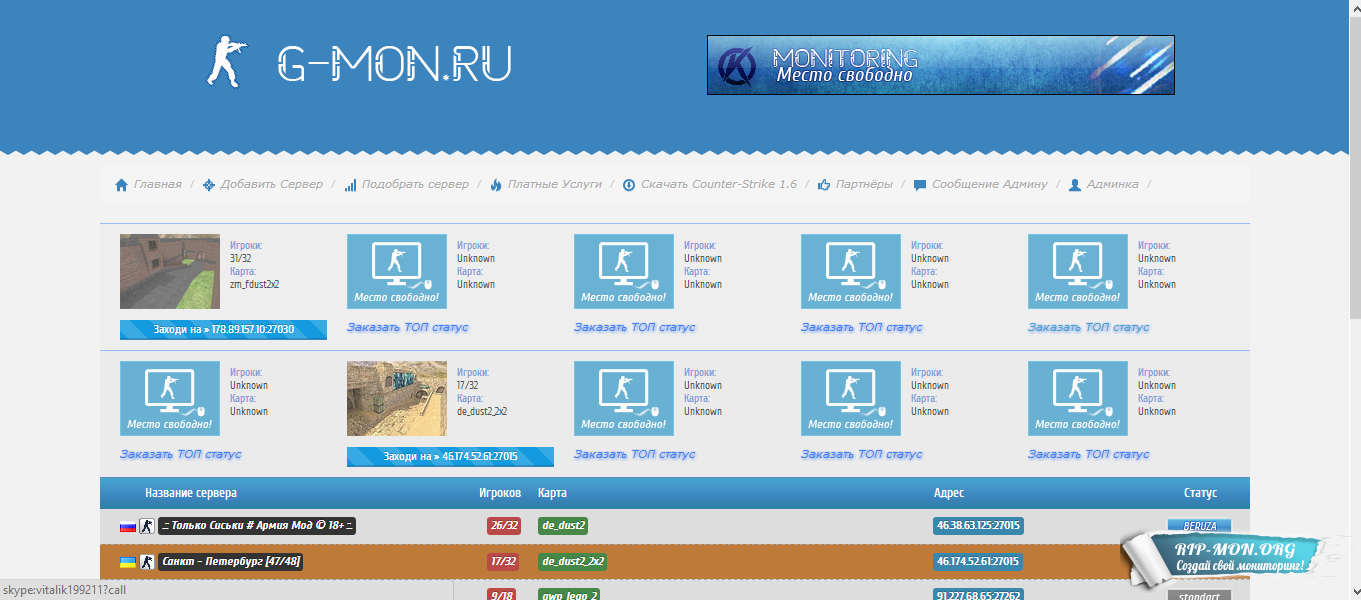1361x600 pixels.
Task: Click the 31/32 players value in top card
Action: pos(240,258)
